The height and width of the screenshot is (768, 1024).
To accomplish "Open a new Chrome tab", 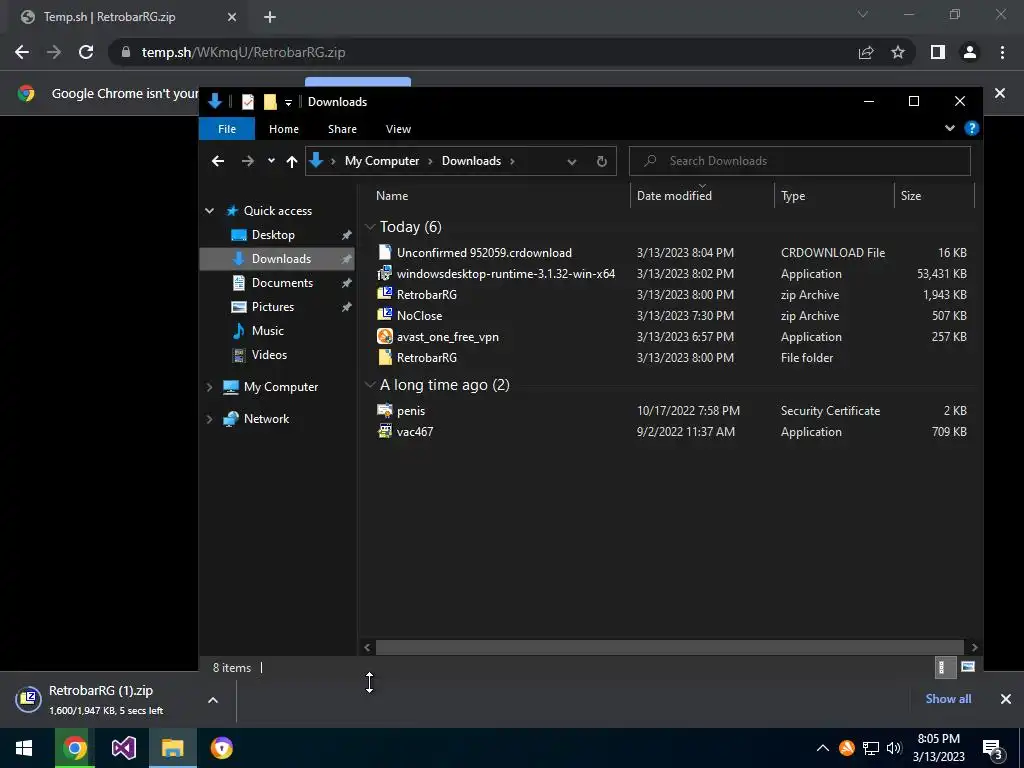I will tap(270, 17).
